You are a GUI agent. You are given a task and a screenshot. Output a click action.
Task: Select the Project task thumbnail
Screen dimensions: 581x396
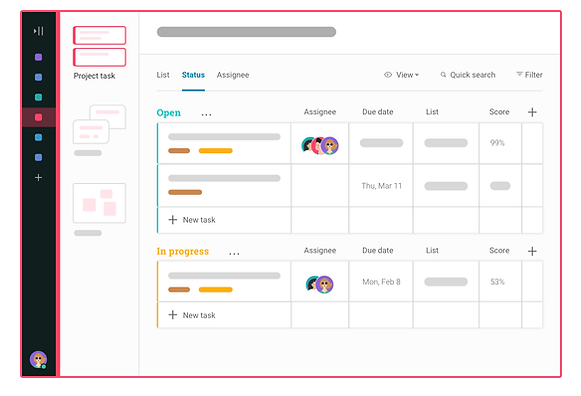pos(99,46)
